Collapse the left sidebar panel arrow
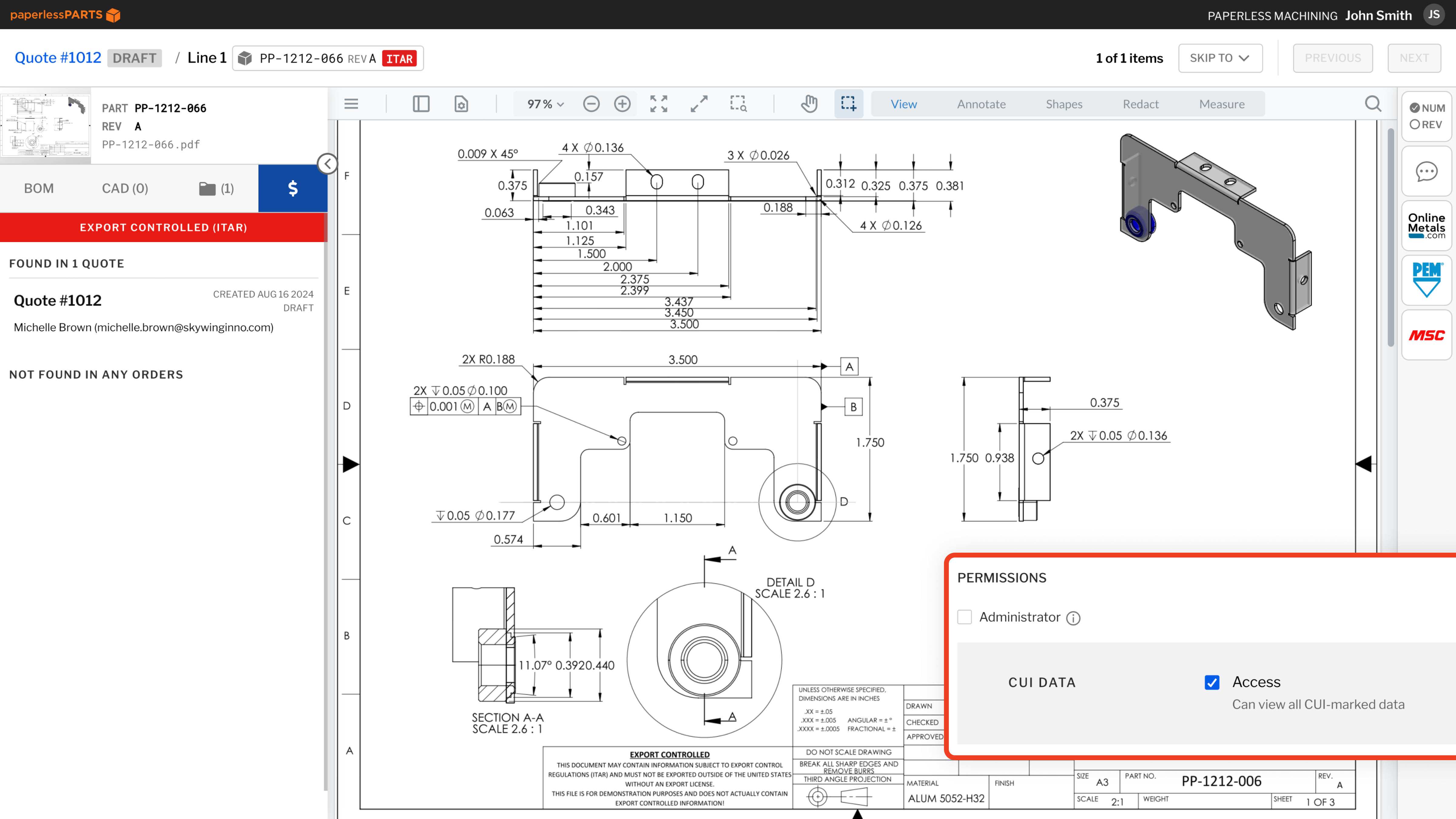Image resolution: width=1456 pixels, height=819 pixels. 328,163
